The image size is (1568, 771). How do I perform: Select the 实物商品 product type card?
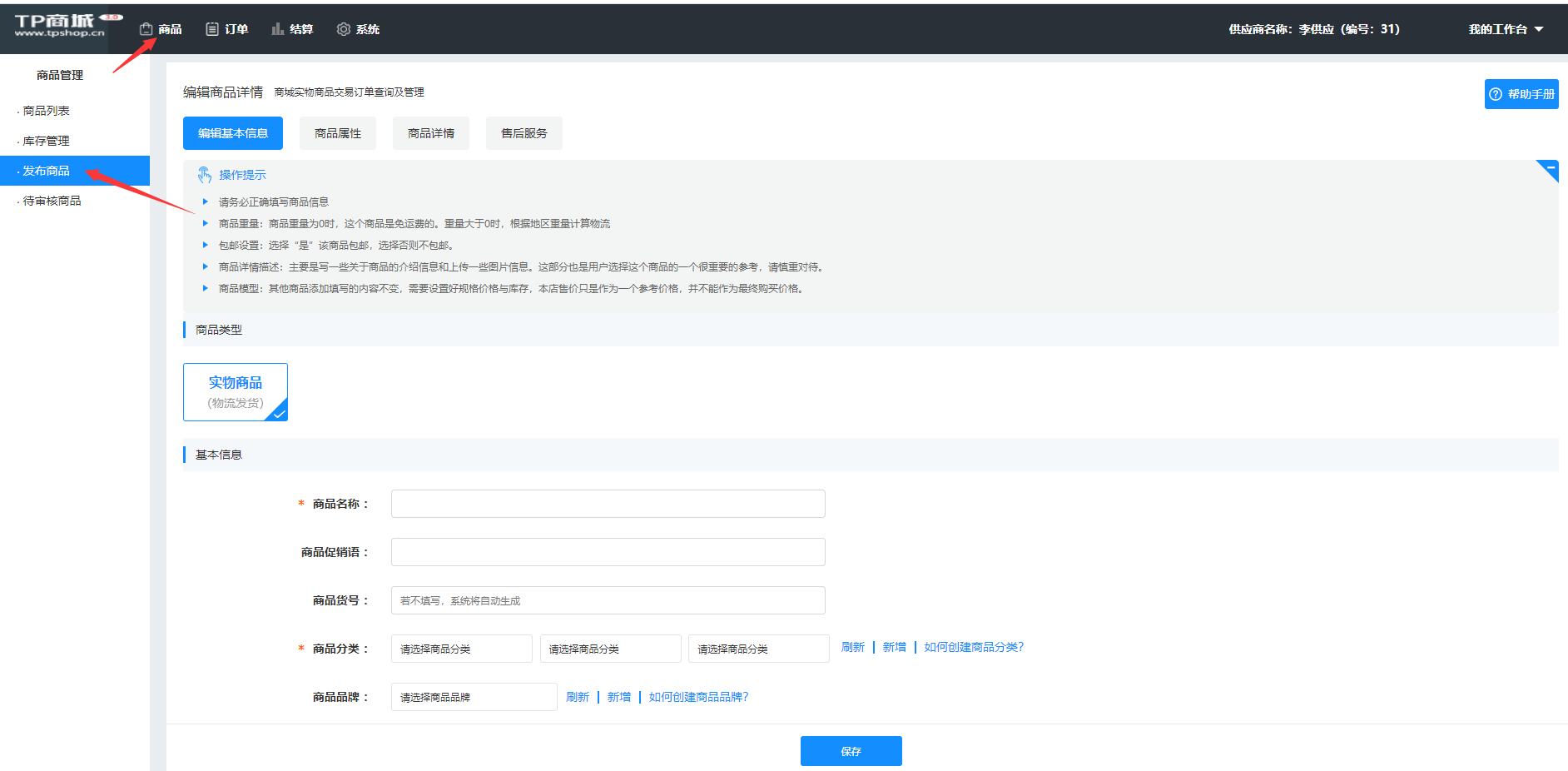click(236, 392)
